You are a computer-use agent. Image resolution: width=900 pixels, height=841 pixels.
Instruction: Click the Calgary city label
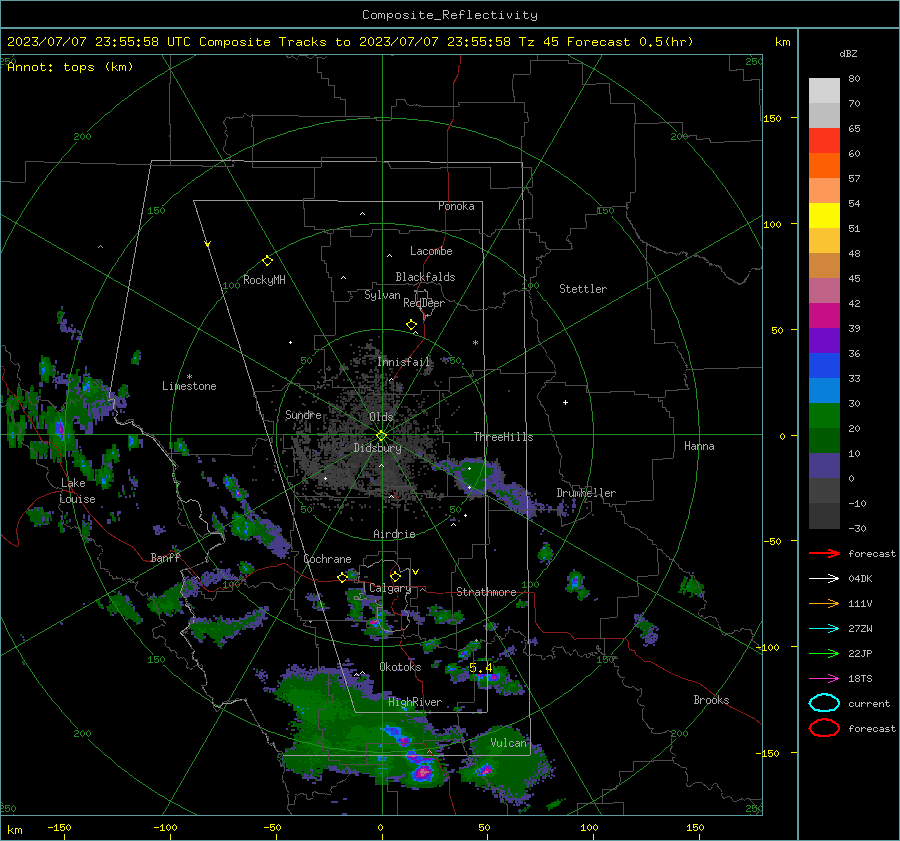[390, 588]
